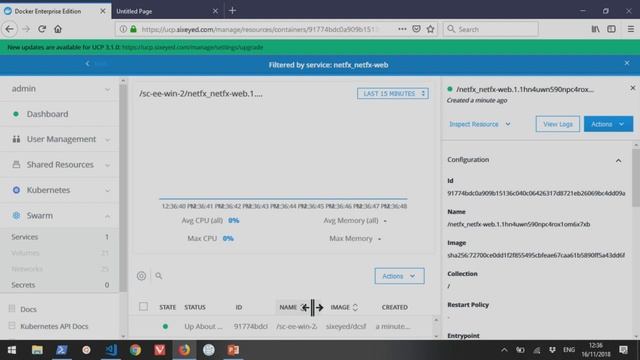Save page to Pocket icon
This screenshot has height=360, width=640.
(416, 29)
